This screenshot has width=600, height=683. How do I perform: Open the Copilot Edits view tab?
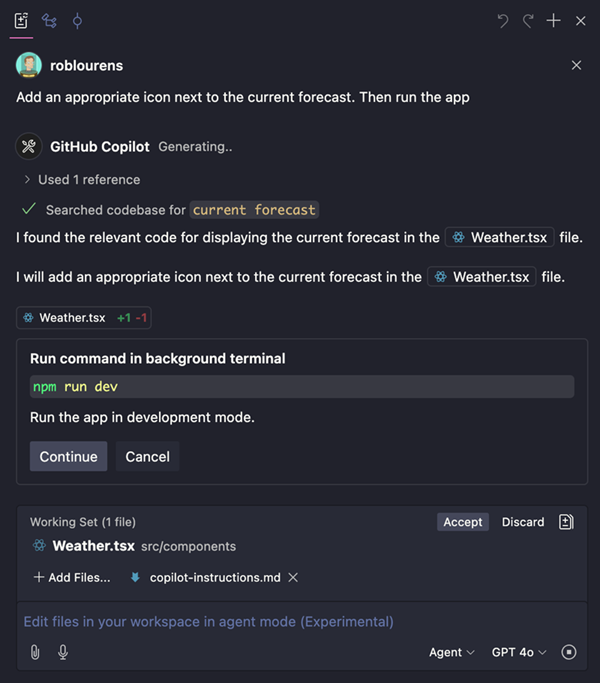click(x=21, y=20)
